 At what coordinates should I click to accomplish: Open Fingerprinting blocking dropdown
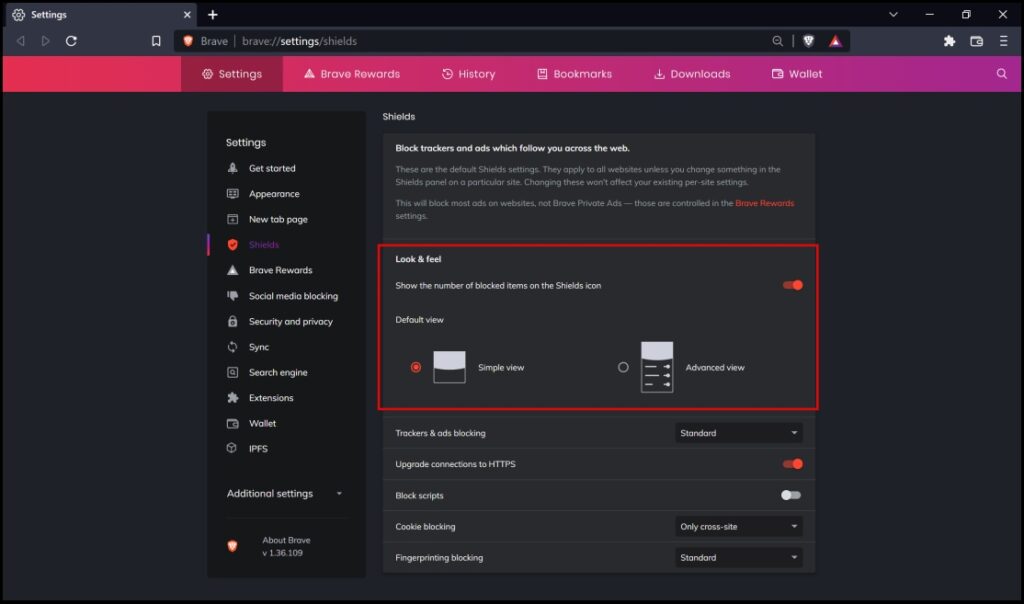(739, 558)
